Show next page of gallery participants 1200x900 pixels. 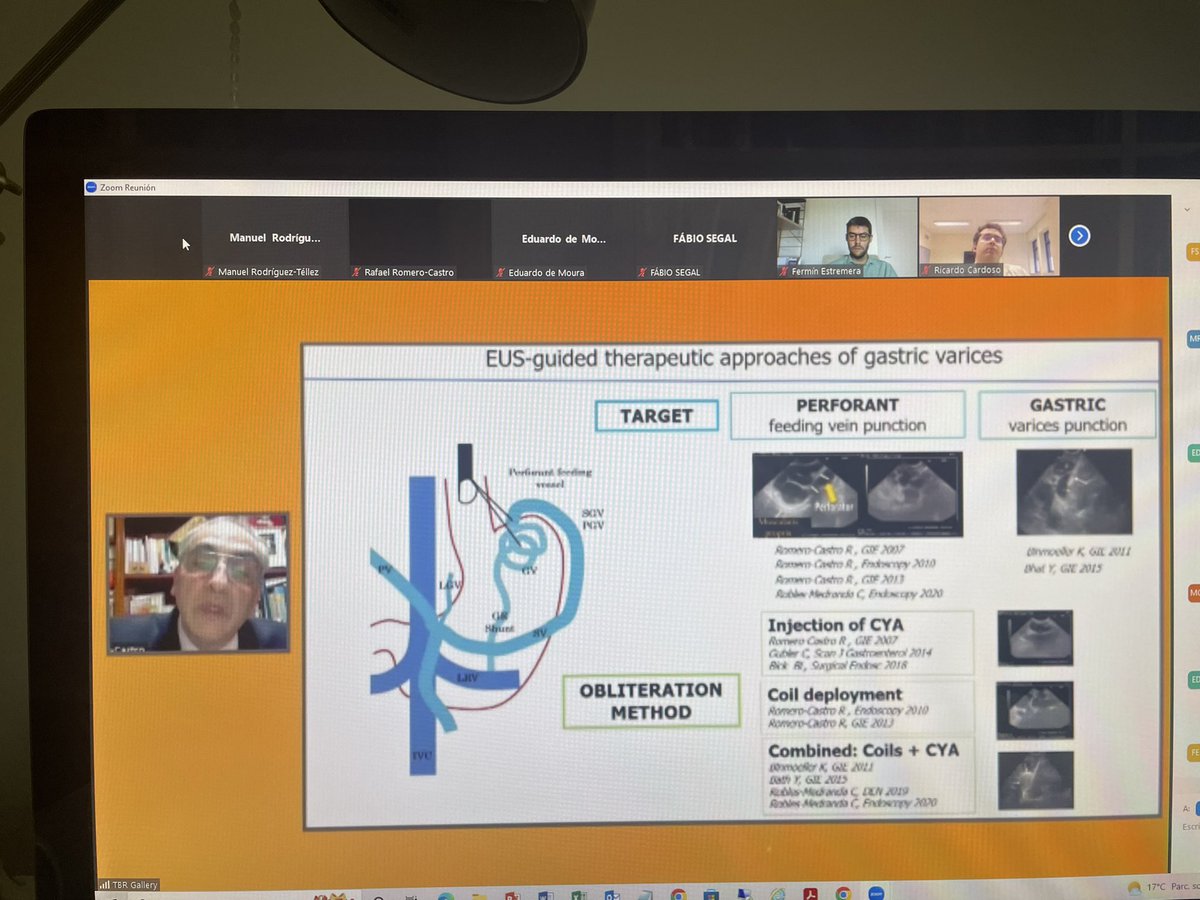[x=1079, y=236]
